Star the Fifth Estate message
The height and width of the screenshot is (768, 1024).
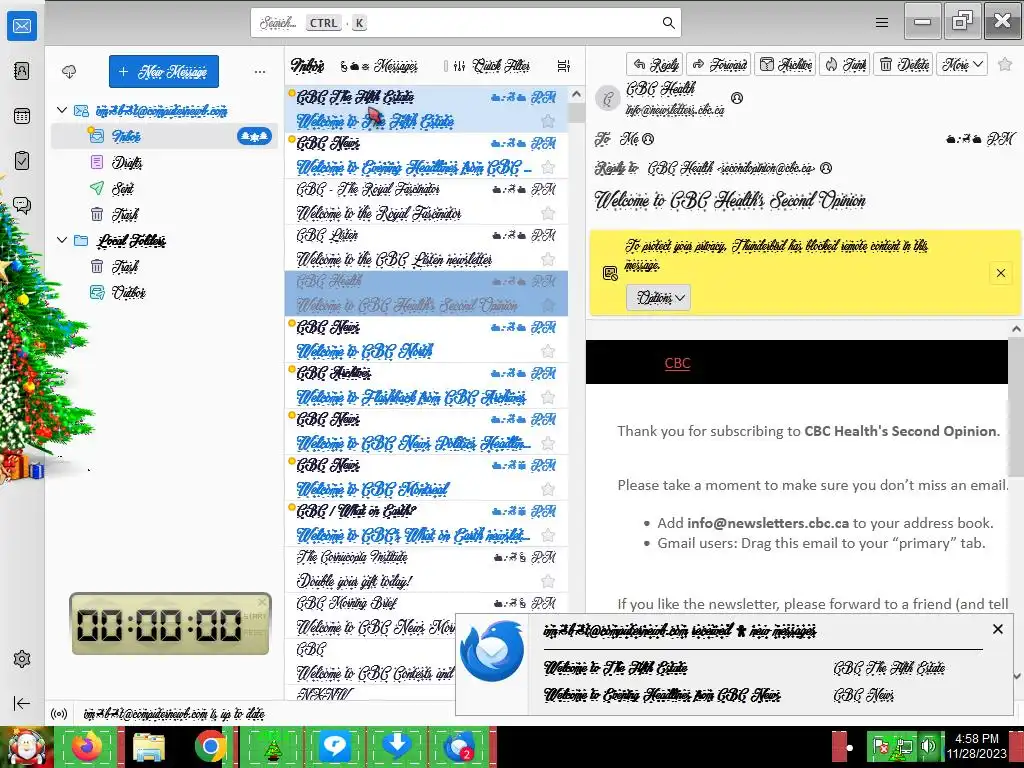(x=548, y=121)
